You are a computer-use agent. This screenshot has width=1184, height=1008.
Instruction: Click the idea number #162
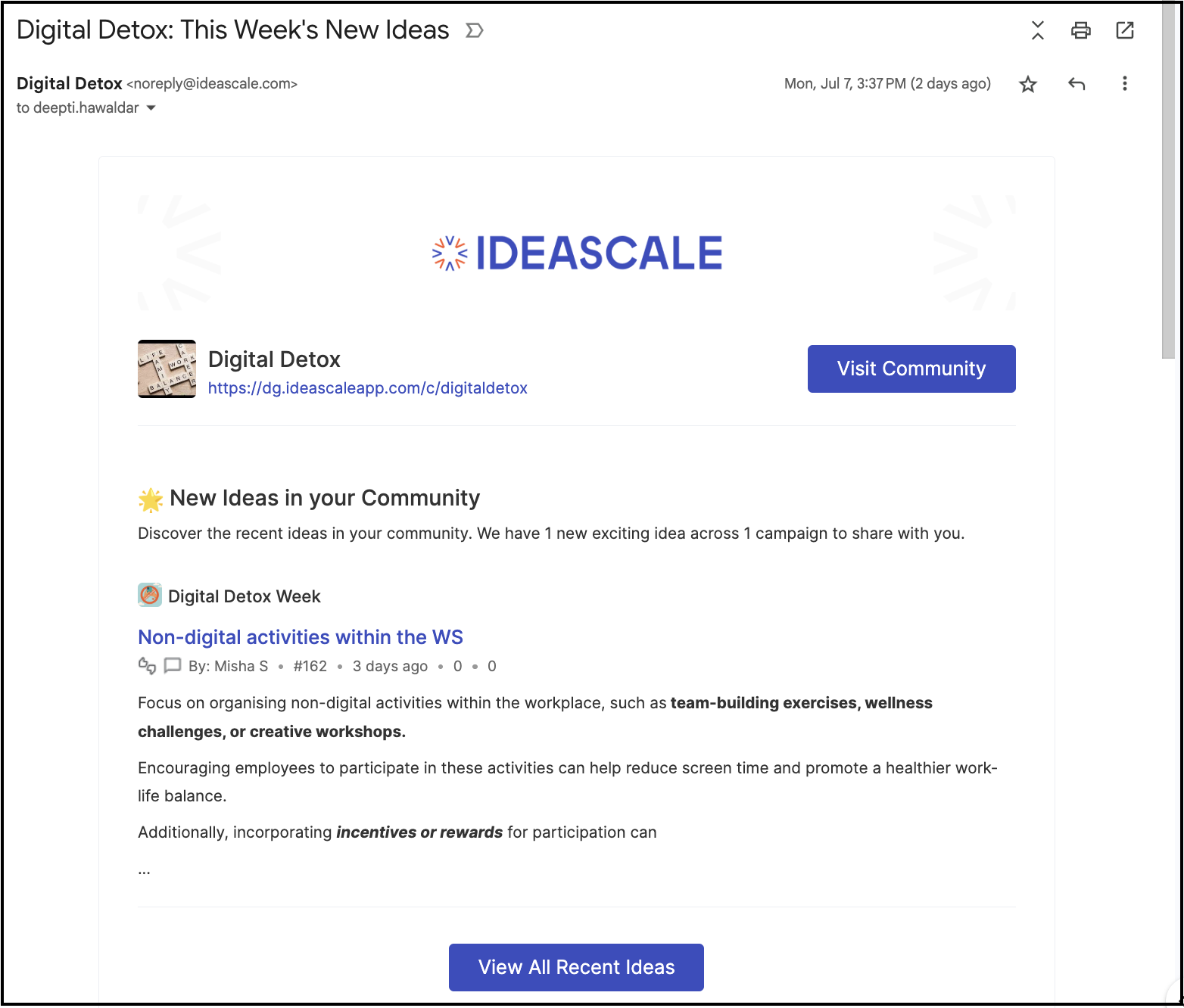[310, 666]
